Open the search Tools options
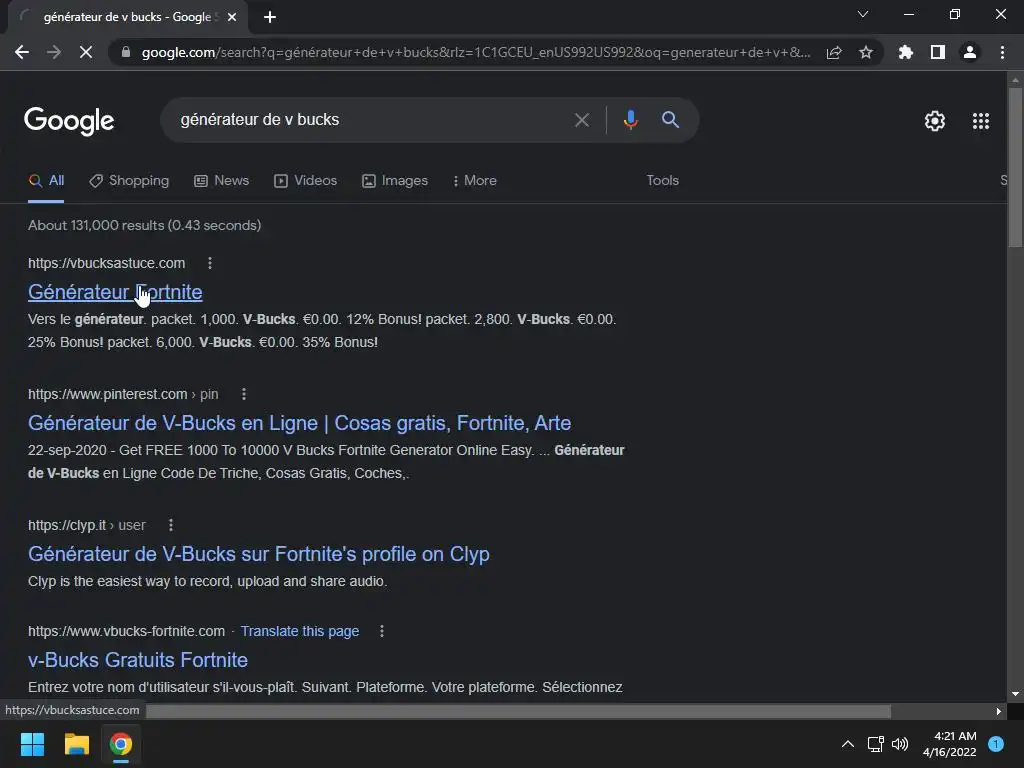 point(662,180)
